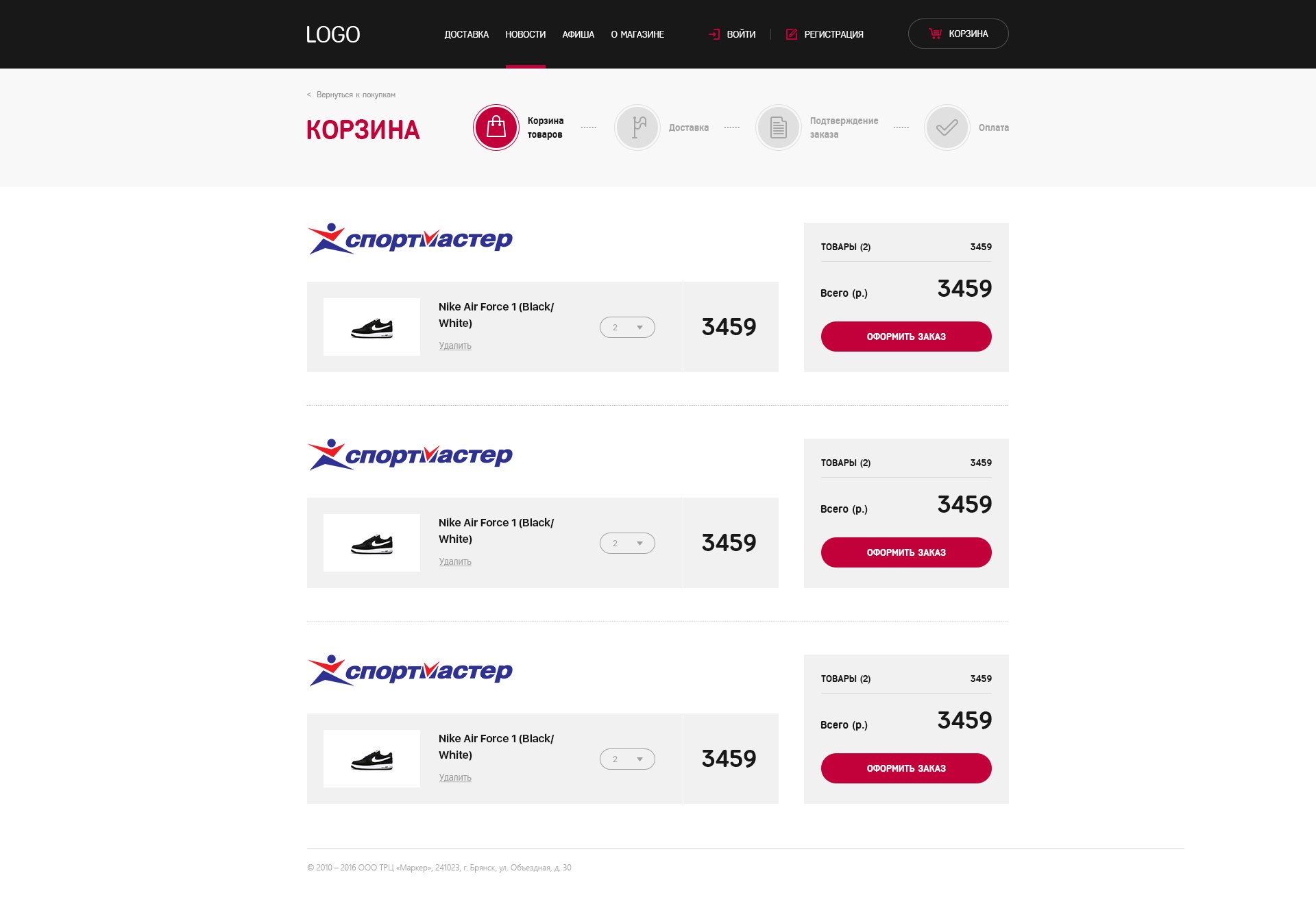The width and height of the screenshot is (1316, 915).
Task: Open quantity dropdown for second product
Action: click(627, 544)
